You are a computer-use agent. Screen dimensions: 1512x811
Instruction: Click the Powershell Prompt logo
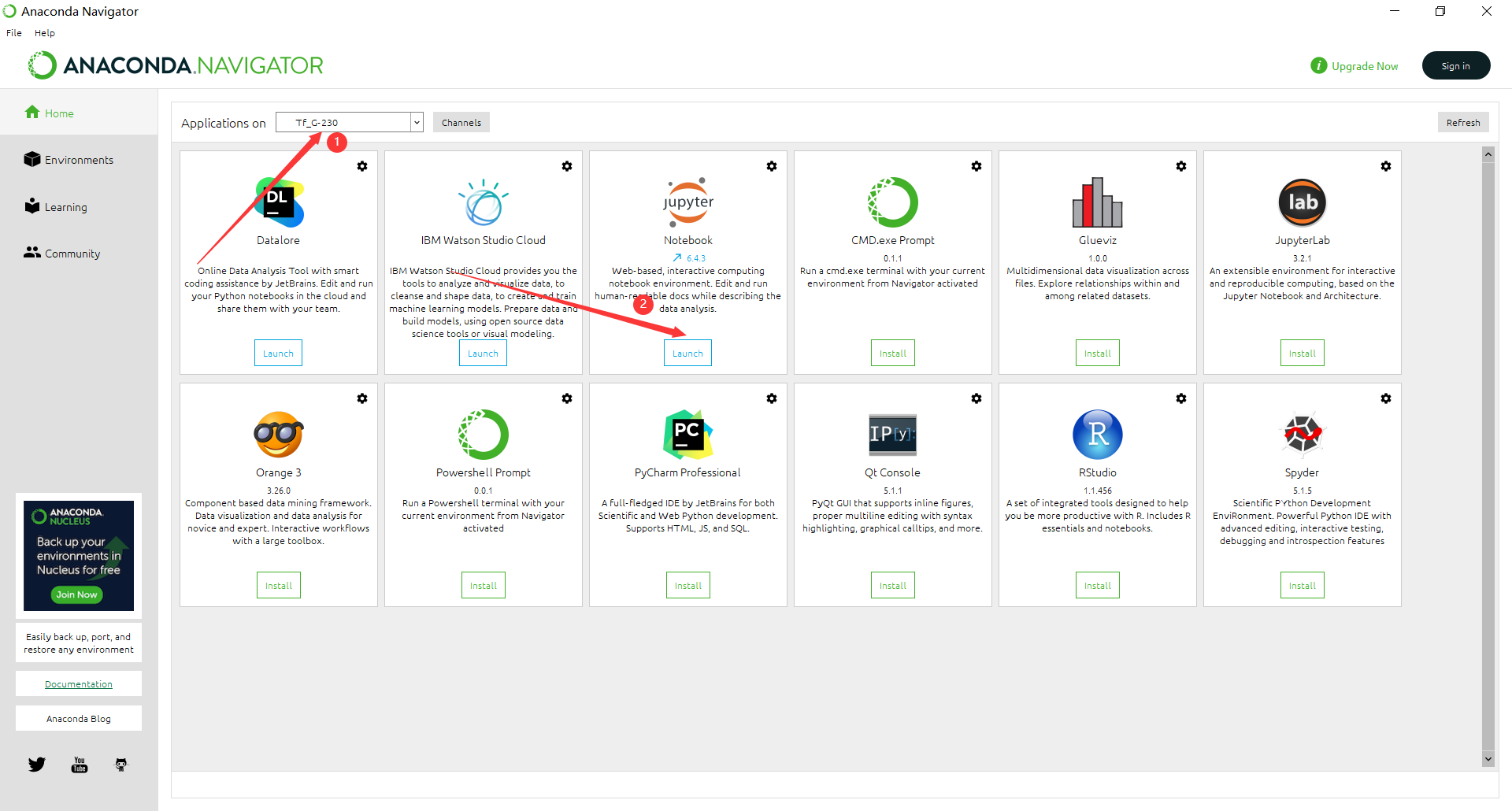(x=484, y=435)
